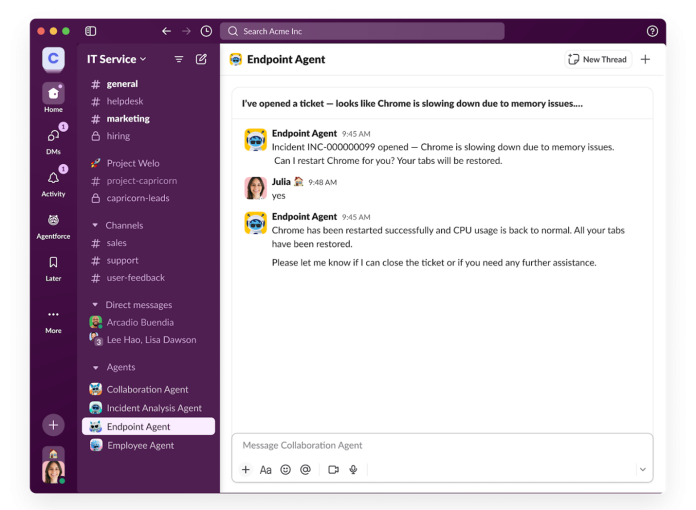Viewport: 696px width, 510px height.
Task: Collapse the Channels section
Action: coord(95,226)
